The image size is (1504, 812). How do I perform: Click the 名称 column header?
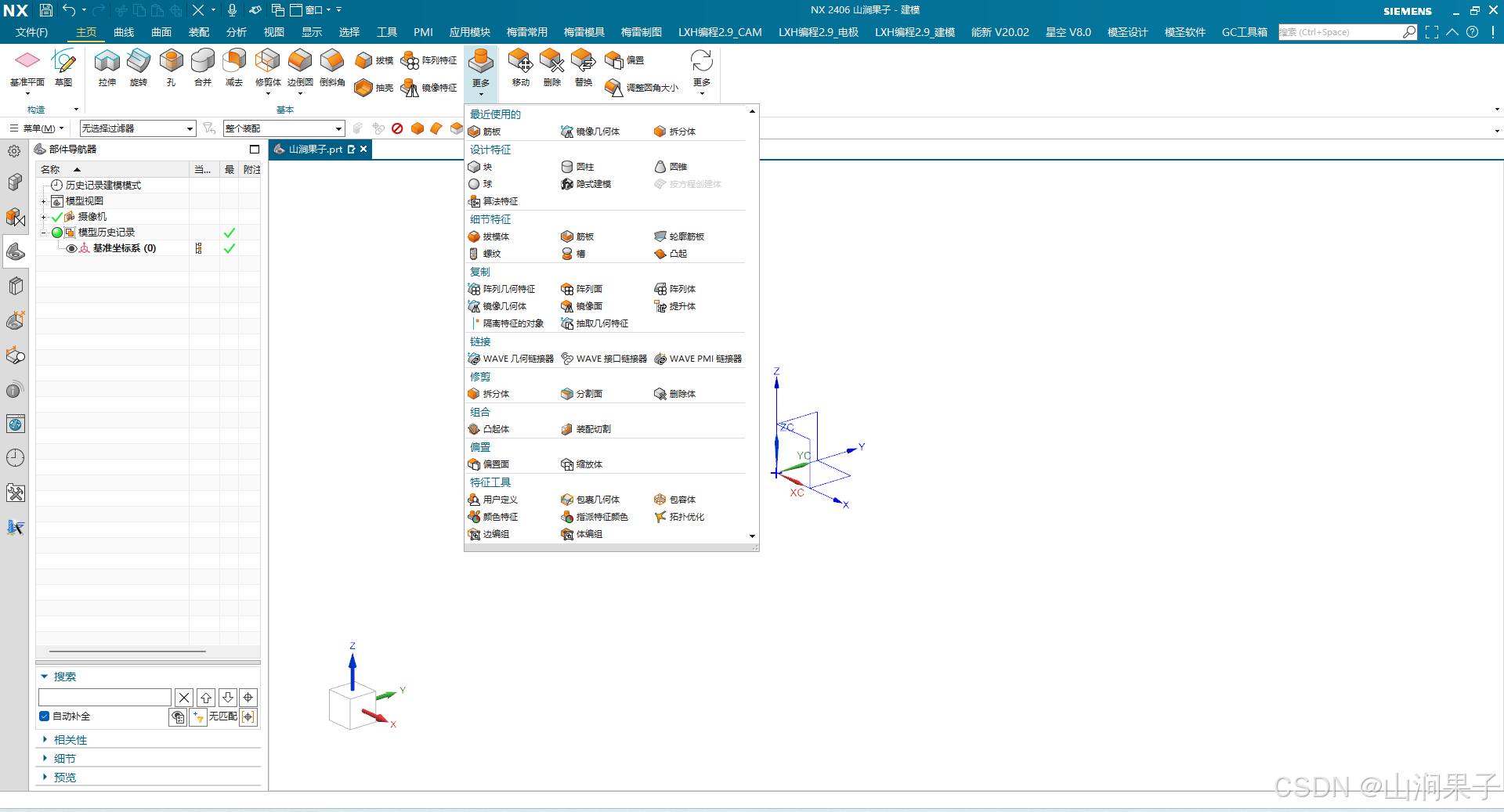point(112,169)
